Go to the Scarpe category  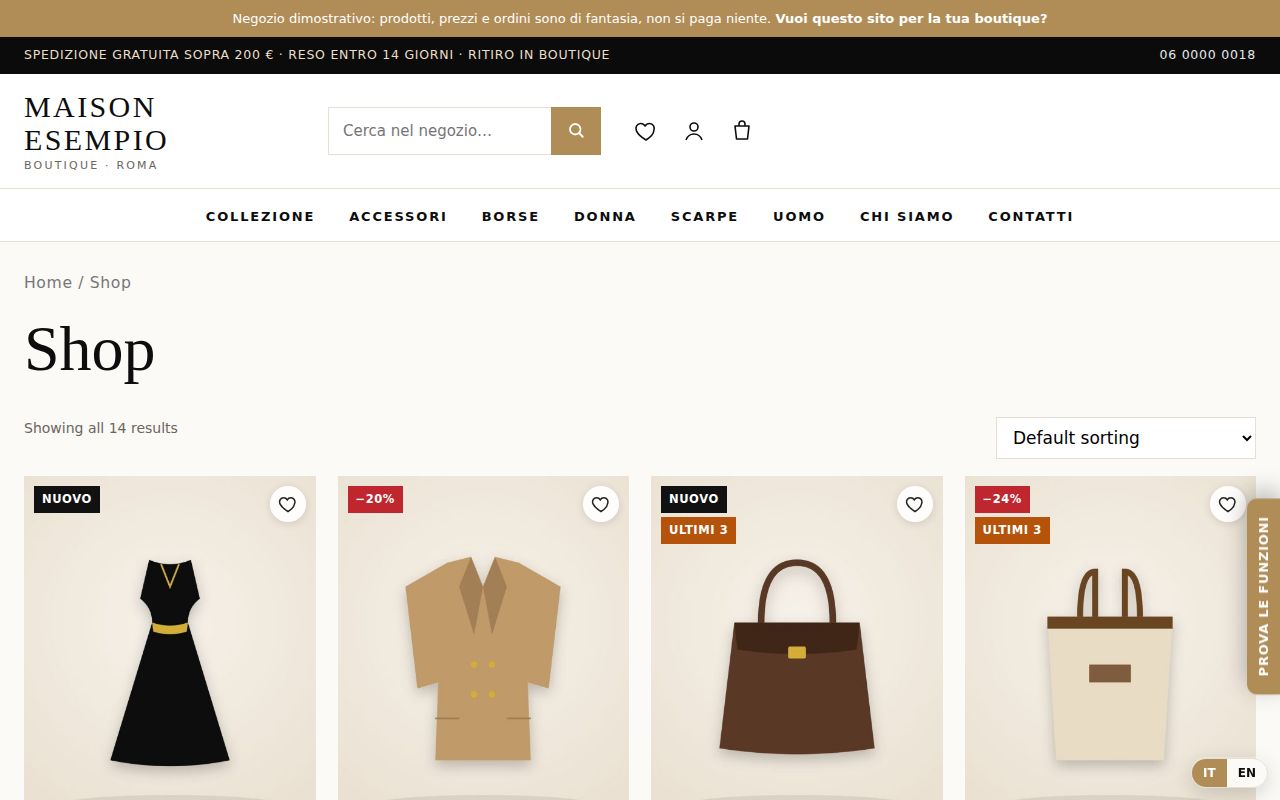[x=704, y=216]
